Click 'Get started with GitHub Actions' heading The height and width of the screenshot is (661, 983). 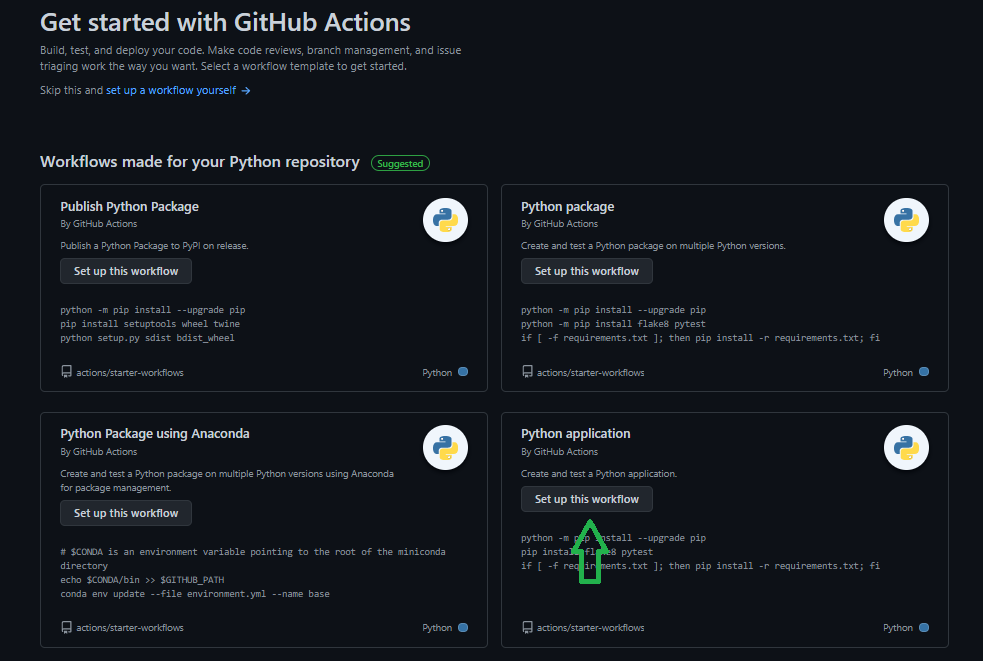[x=225, y=23]
